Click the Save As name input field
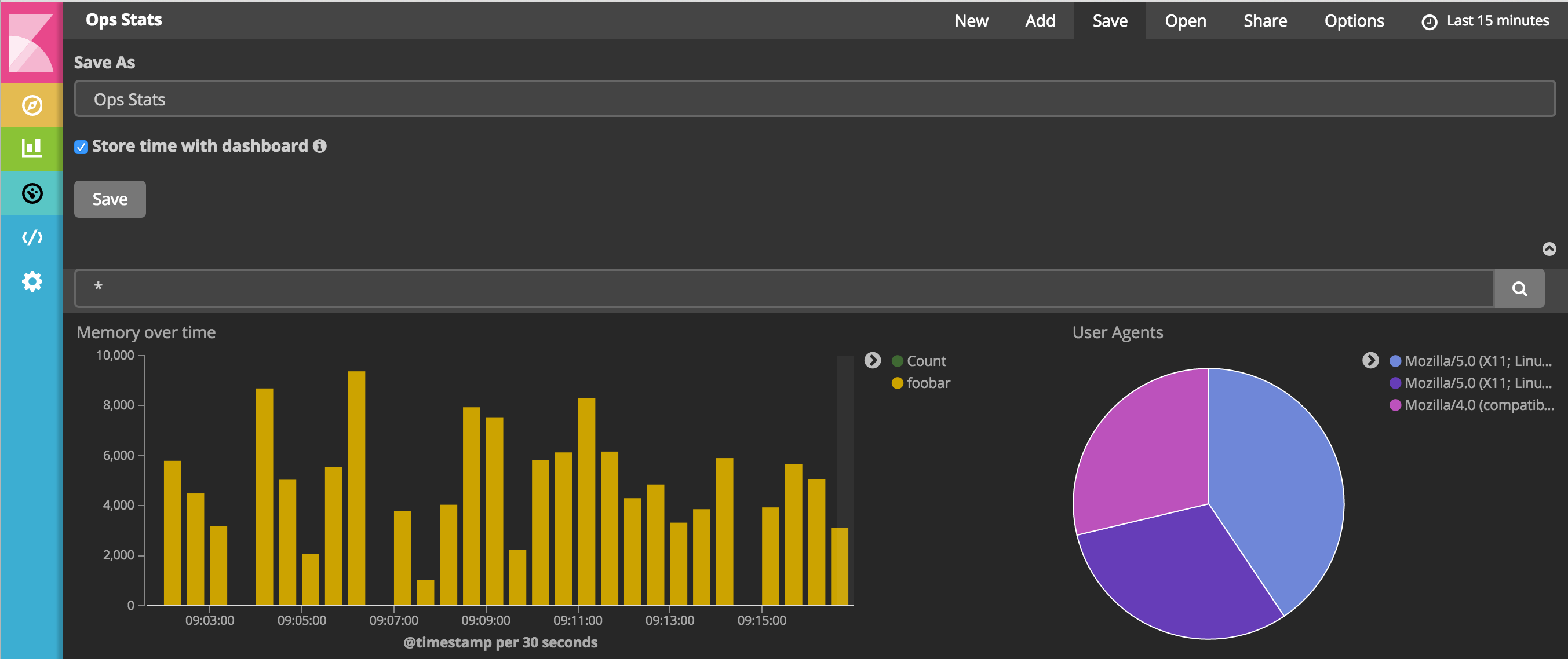This screenshot has width=1568, height=659. coord(815,98)
